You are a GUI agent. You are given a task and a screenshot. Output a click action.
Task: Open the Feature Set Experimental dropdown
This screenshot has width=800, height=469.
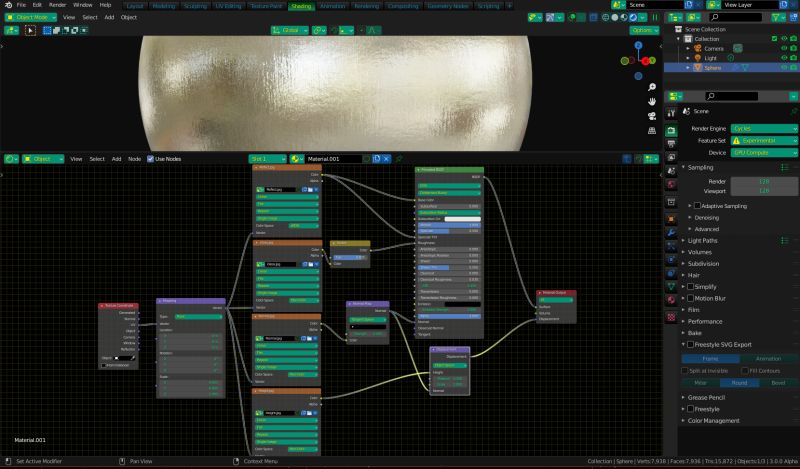764,140
